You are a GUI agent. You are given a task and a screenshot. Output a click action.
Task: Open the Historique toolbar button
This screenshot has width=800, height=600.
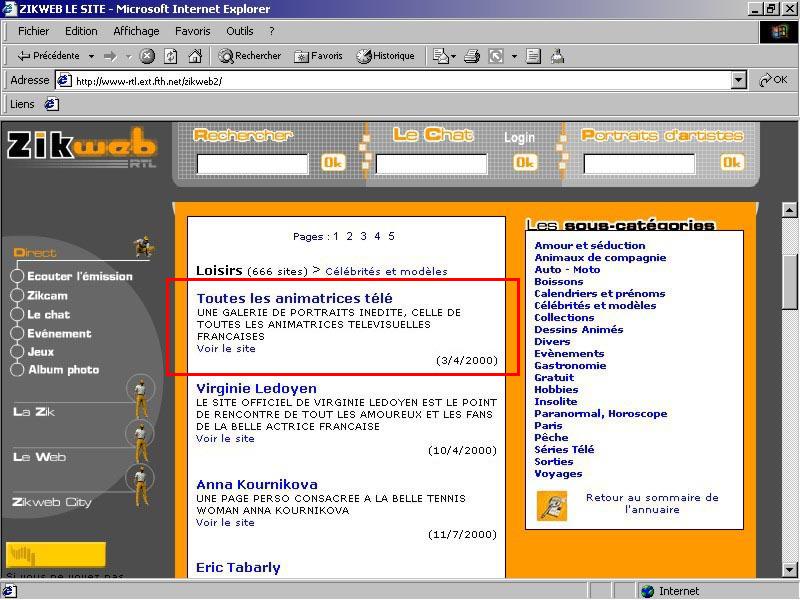pos(385,56)
